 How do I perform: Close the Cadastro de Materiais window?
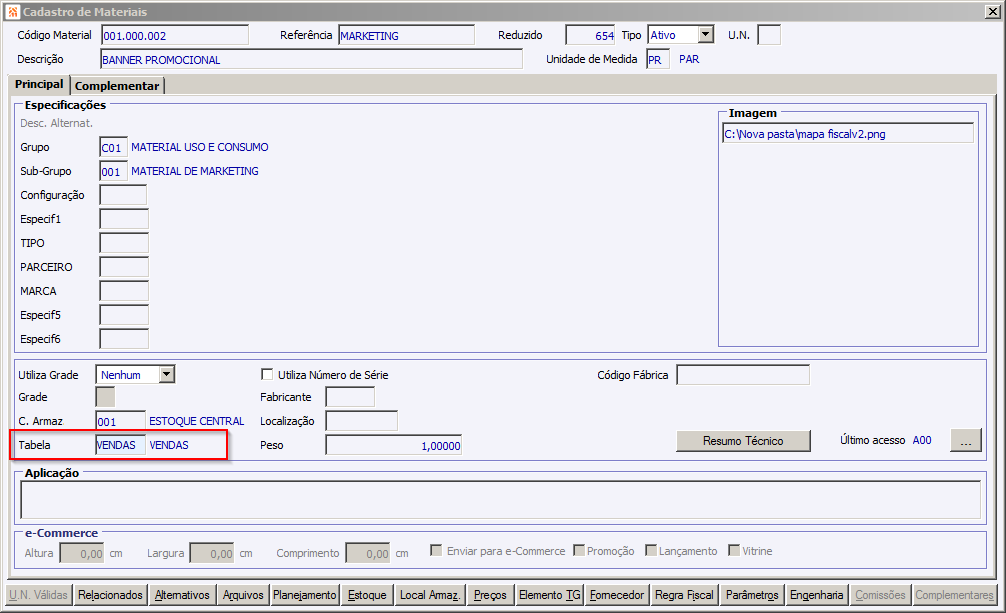992,12
